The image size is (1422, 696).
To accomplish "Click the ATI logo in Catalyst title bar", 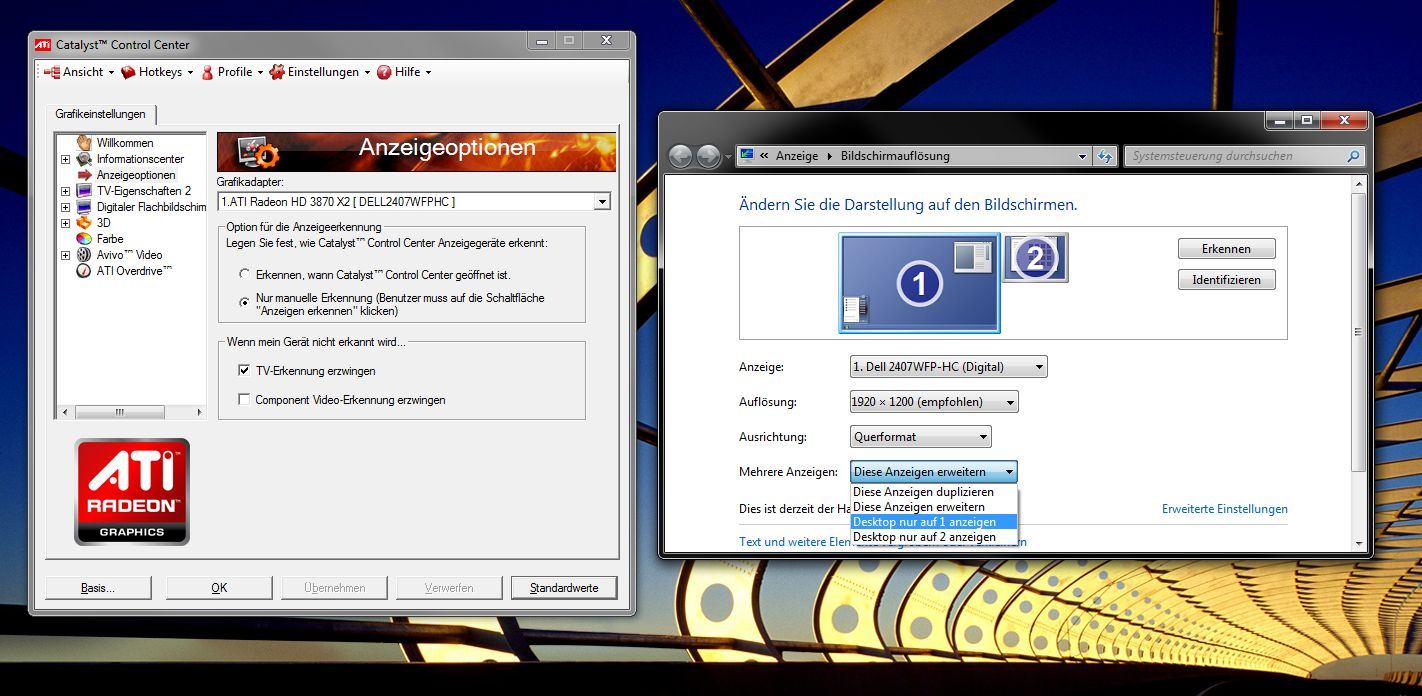I will coord(43,44).
